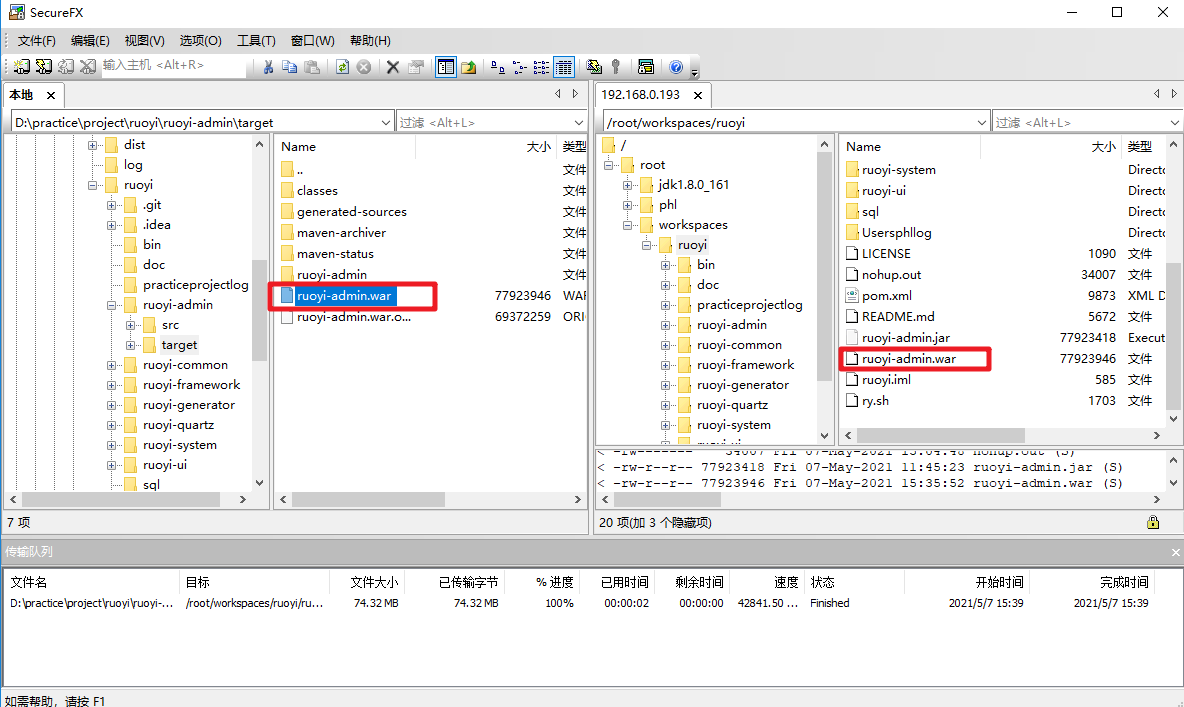
Task: Expand the local .git folder node
Action: 111,205
